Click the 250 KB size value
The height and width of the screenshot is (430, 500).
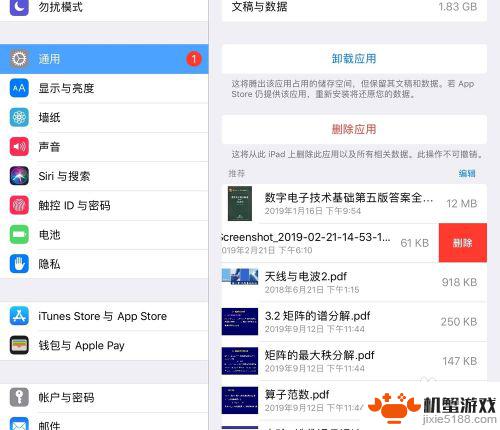pos(459,322)
